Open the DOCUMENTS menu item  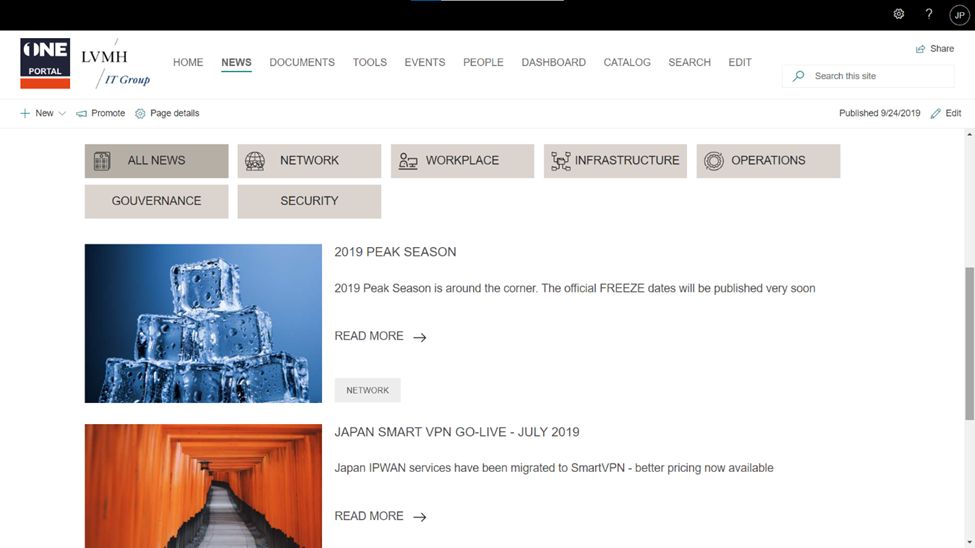[x=302, y=62]
